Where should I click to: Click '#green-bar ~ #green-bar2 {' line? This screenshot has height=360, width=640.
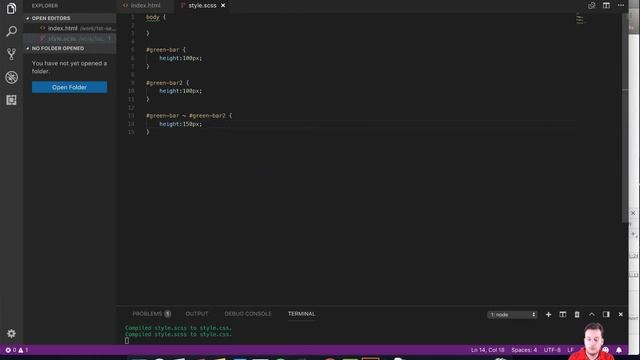(x=189, y=116)
